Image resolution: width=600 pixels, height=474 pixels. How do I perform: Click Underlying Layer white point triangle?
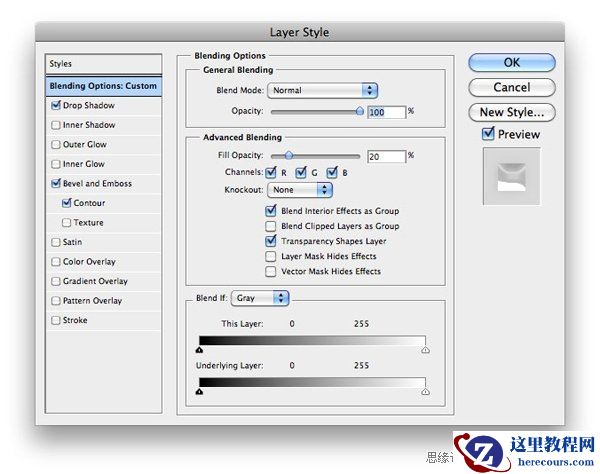pyautogui.click(x=426, y=392)
